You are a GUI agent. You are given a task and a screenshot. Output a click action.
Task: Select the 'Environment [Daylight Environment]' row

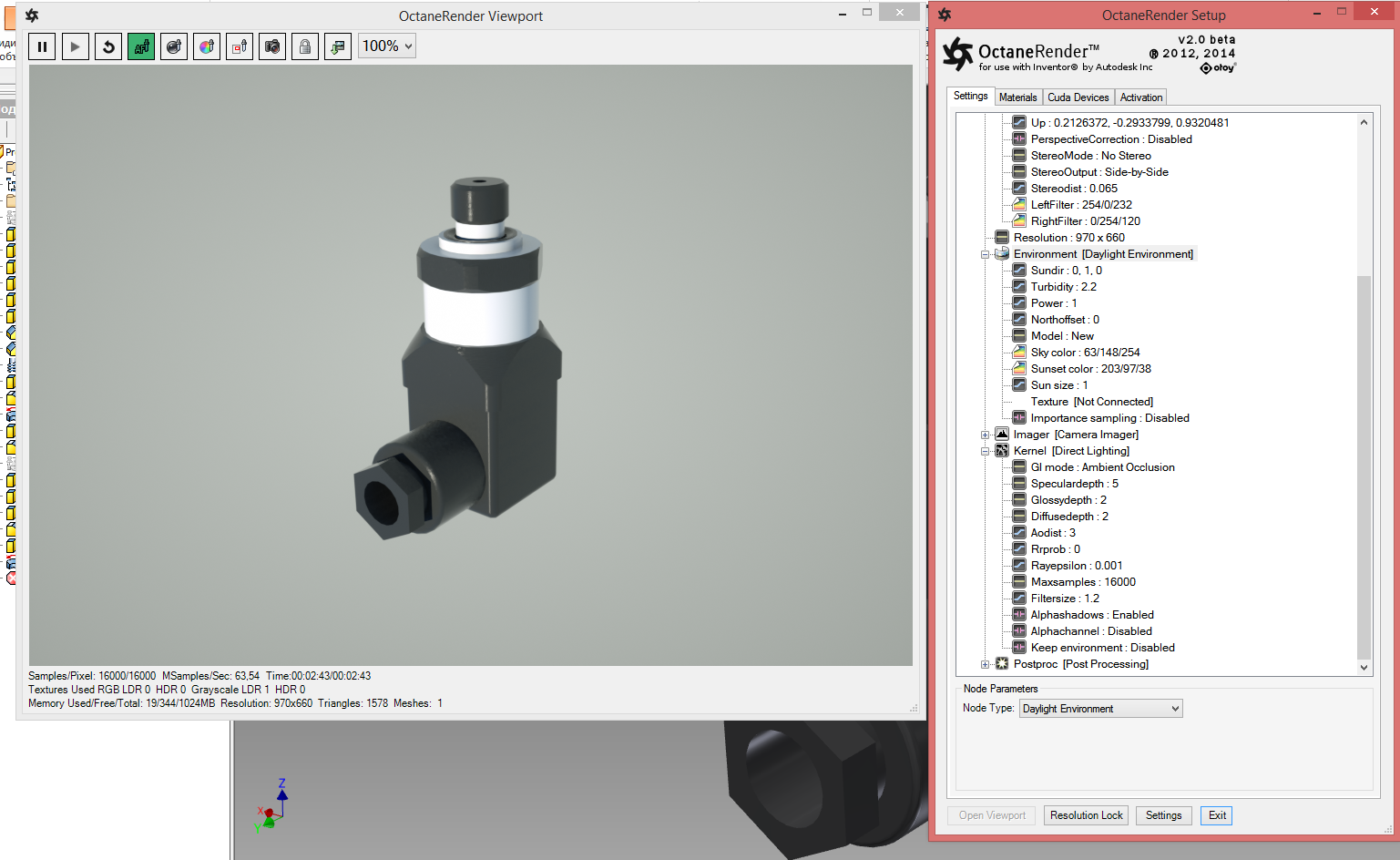(1103, 254)
